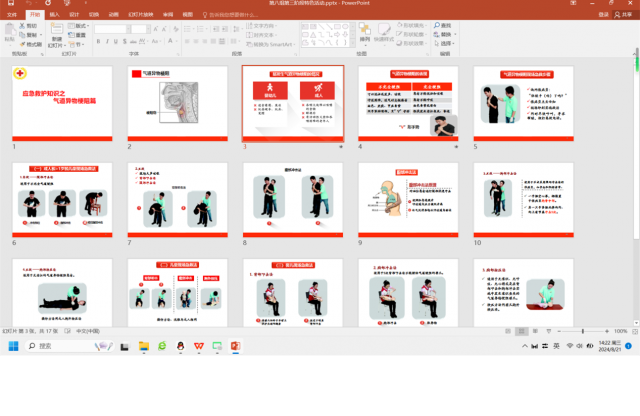Click the Cut (剪切) scissors icon
Image resolution: width=640 pixels, height=416 pixels.
click(x=24, y=24)
